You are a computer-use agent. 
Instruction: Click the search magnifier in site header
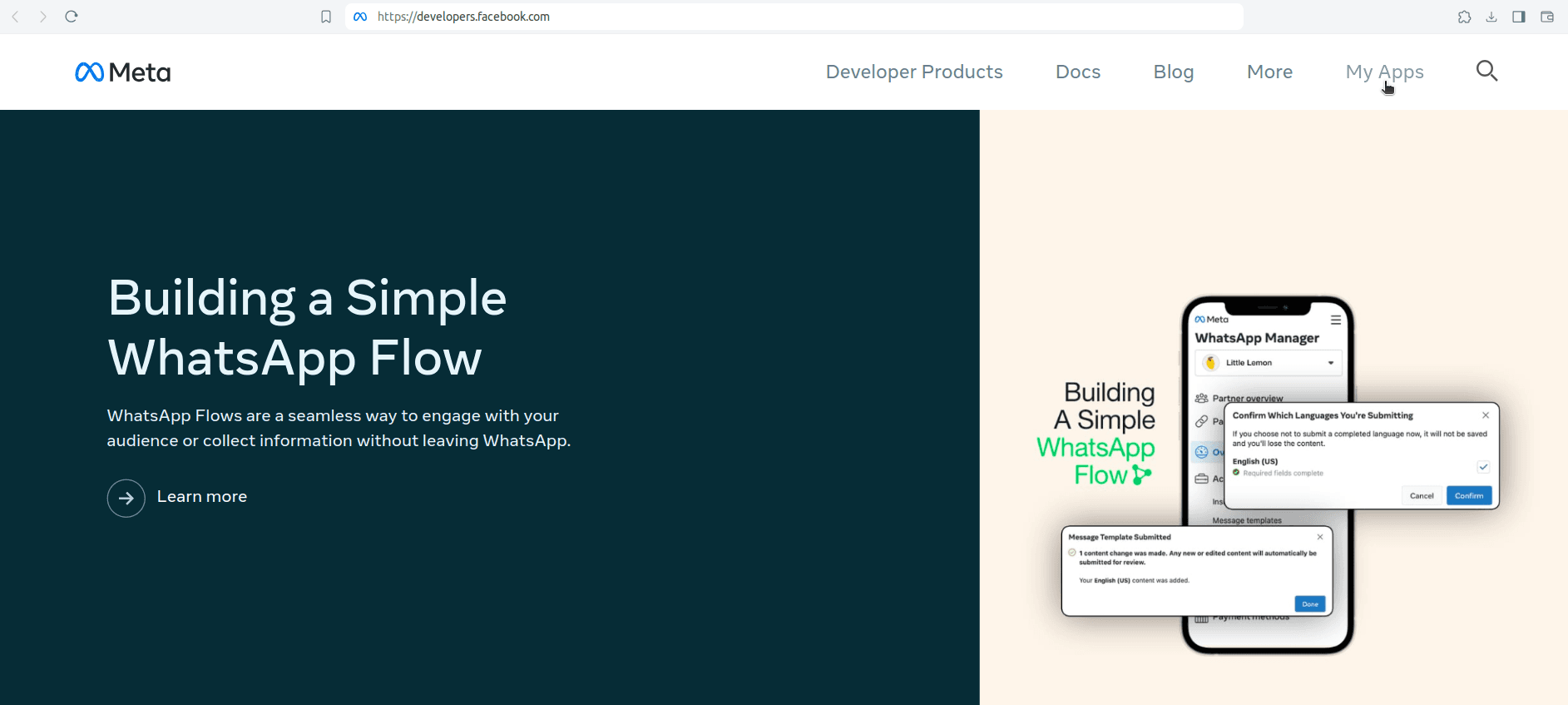coord(1486,72)
